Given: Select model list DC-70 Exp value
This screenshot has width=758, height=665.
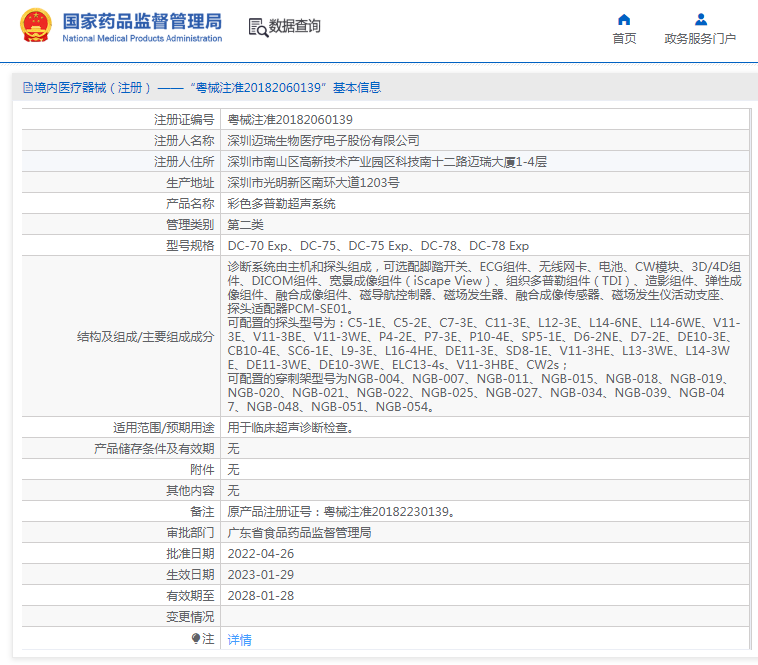Looking at the screenshot, I should coord(378,246).
